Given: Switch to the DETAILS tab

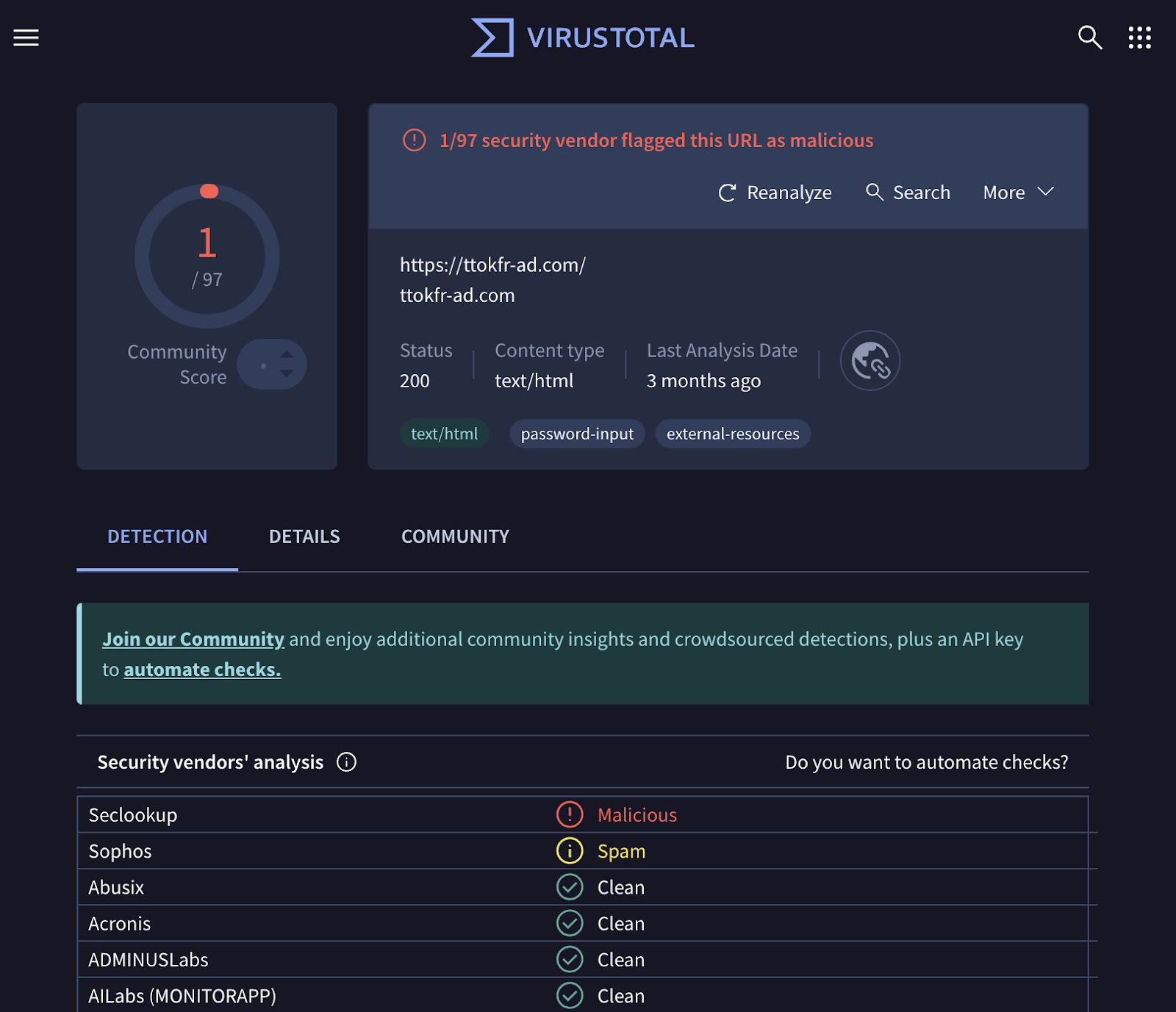Looking at the screenshot, I should (x=304, y=536).
